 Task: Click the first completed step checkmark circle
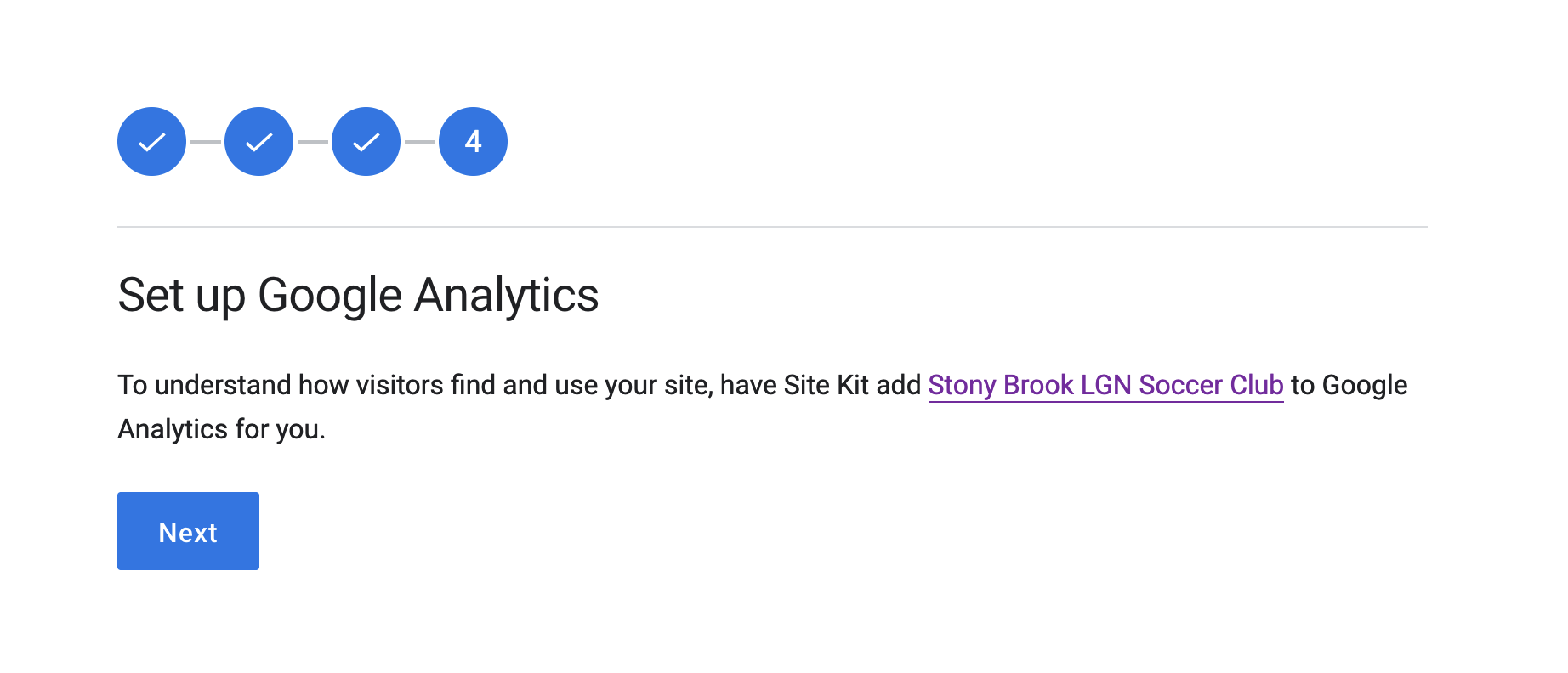[x=151, y=141]
